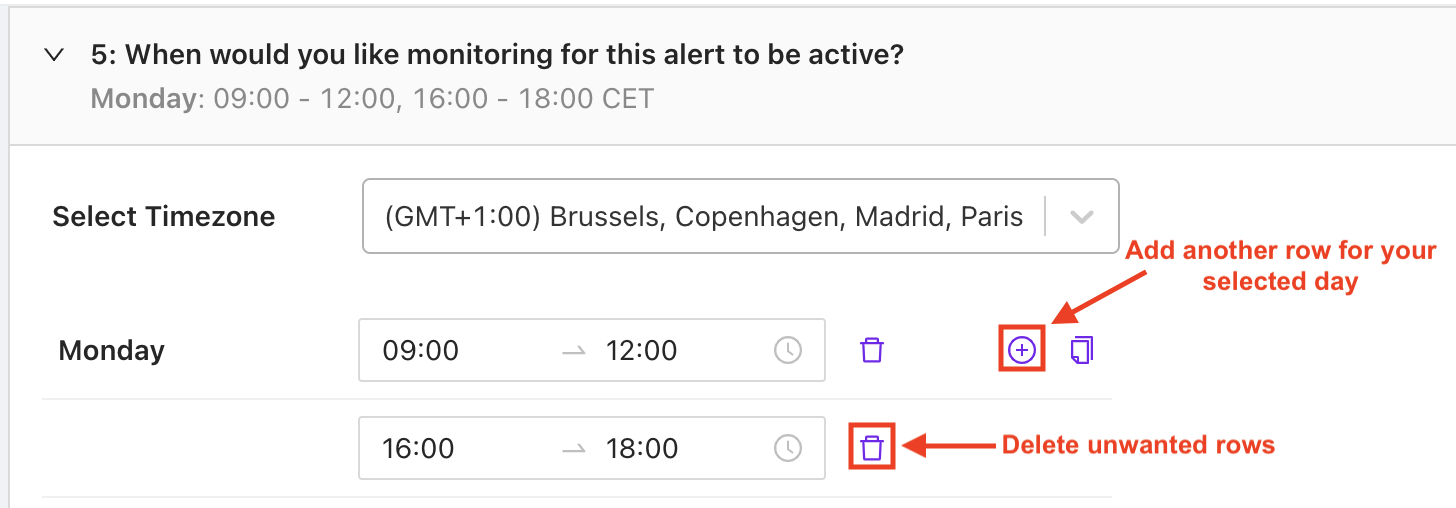Screen dimensions: 1456x508
Task: Open the clock picker on the 09:00 row
Action: click(788, 350)
